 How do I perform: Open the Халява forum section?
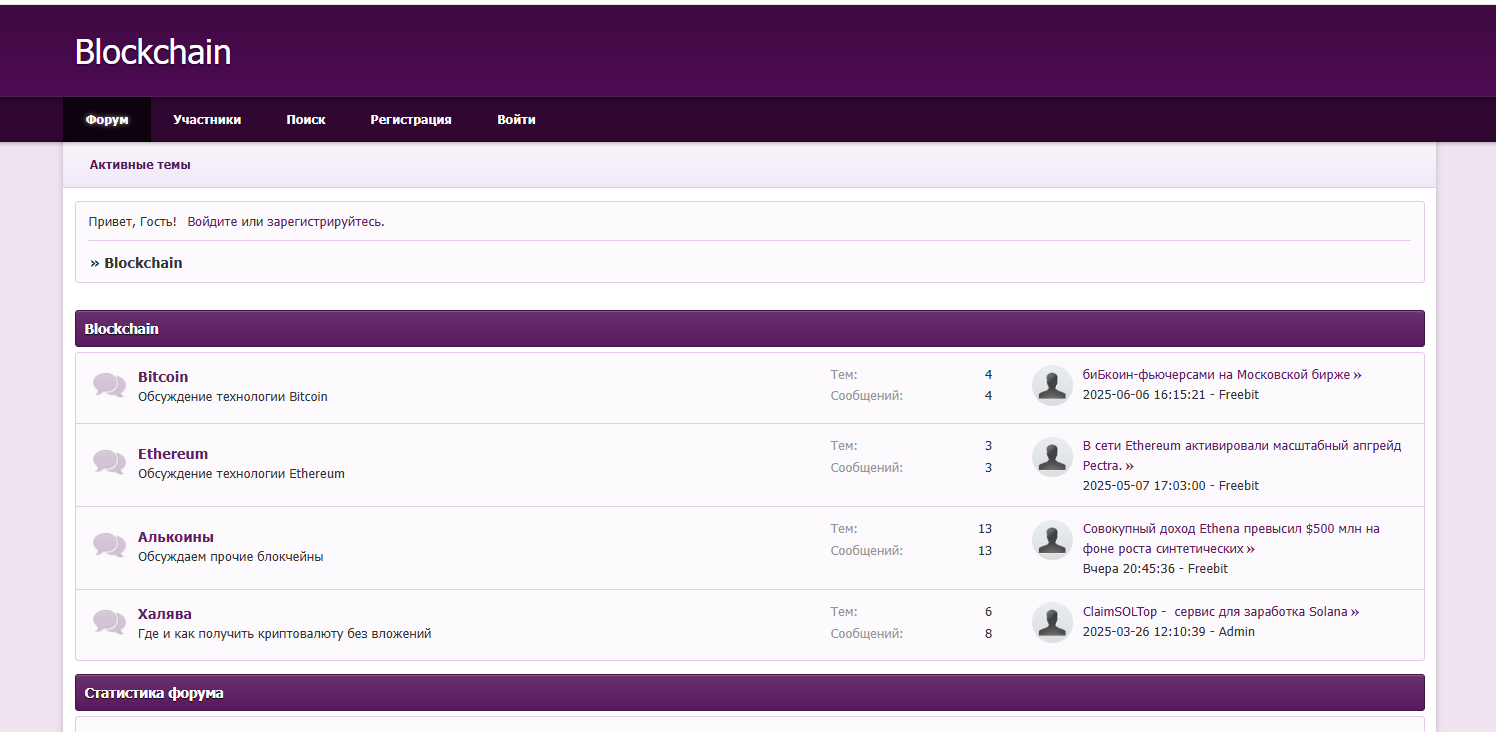(x=165, y=614)
